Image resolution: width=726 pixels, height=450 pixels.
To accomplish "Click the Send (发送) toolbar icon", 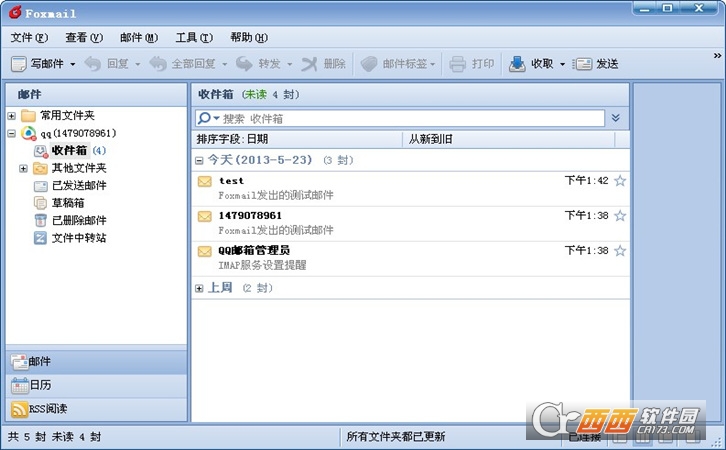I will [x=582, y=64].
